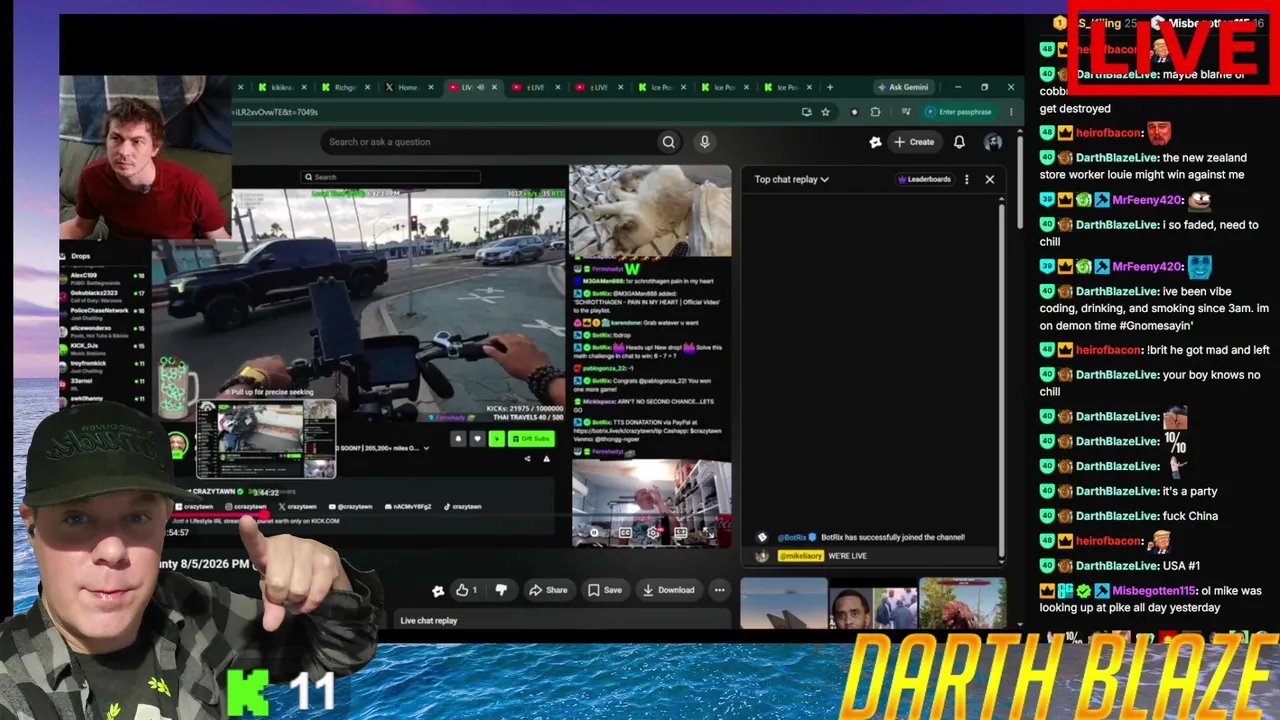Open Chrome three-dot menu

click(x=1011, y=112)
